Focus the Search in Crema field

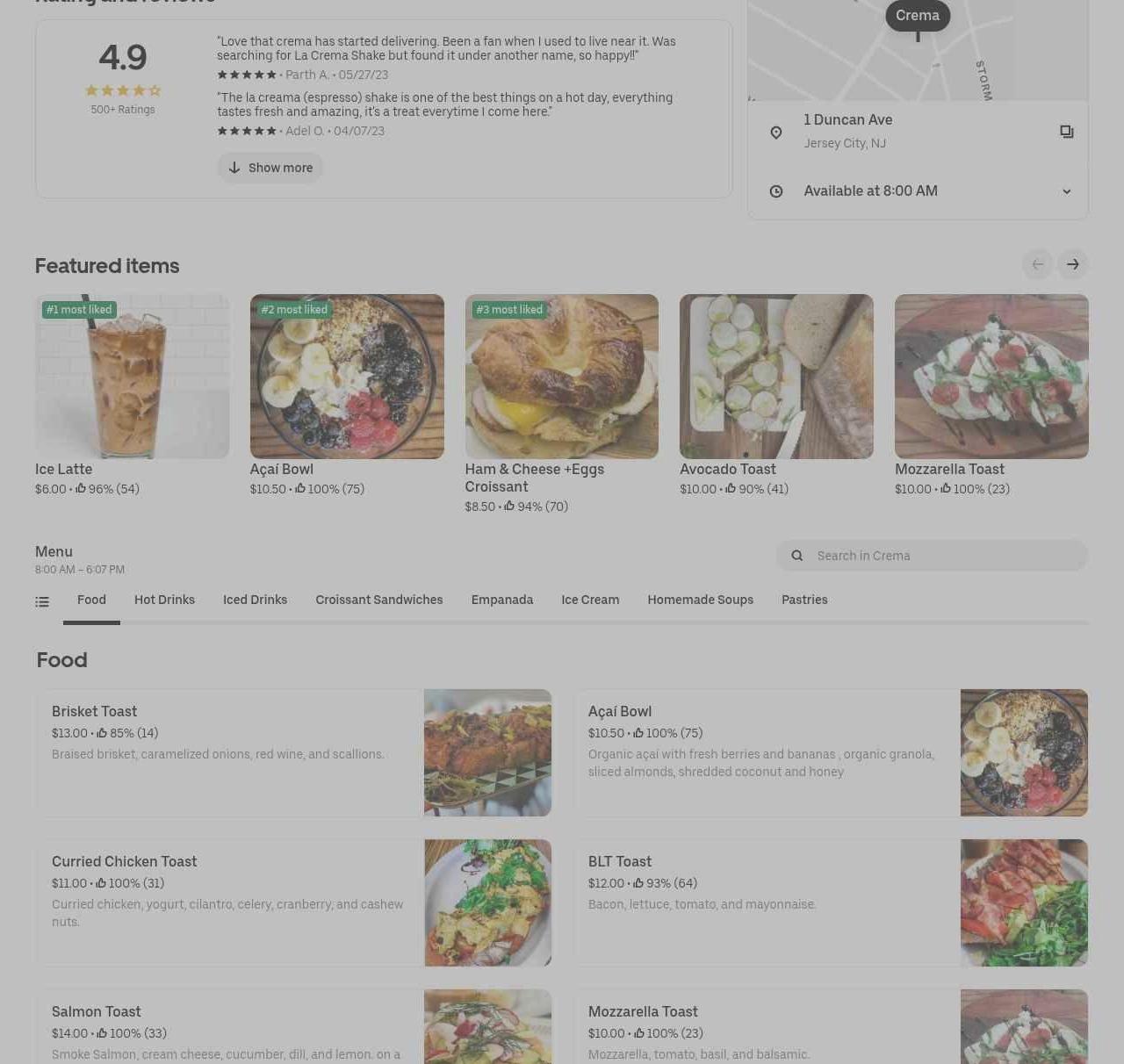pos(932,556)
